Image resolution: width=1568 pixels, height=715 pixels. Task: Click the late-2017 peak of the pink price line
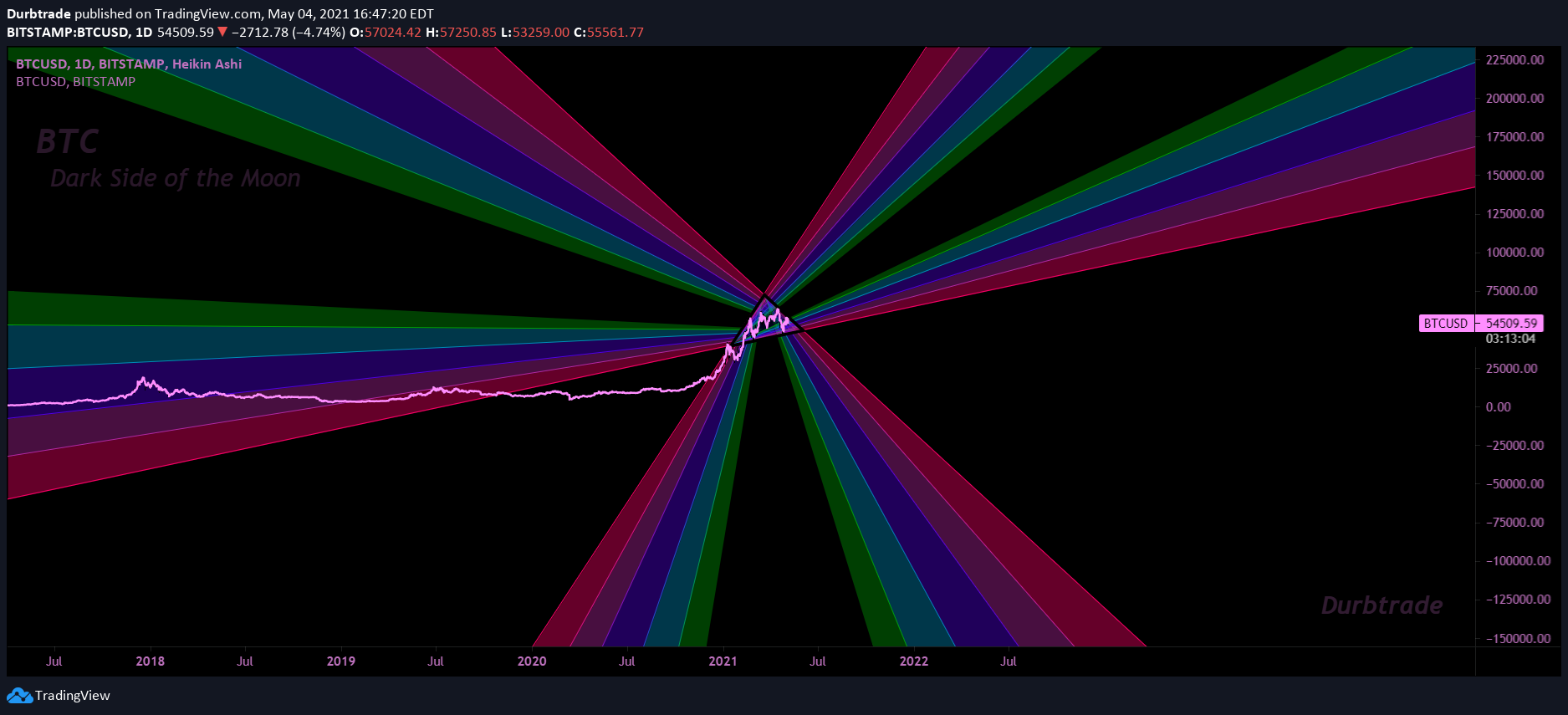(143, 380)
